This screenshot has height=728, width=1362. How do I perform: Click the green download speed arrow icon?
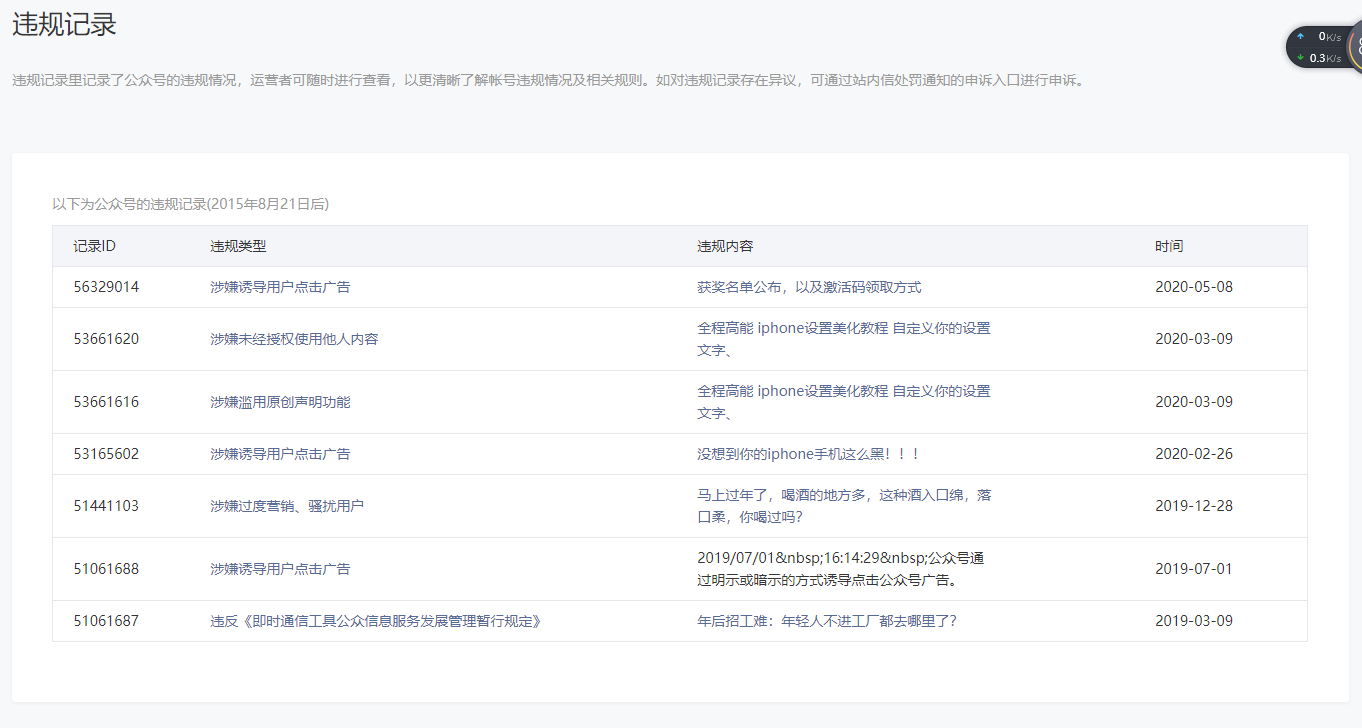(1301, 58)
